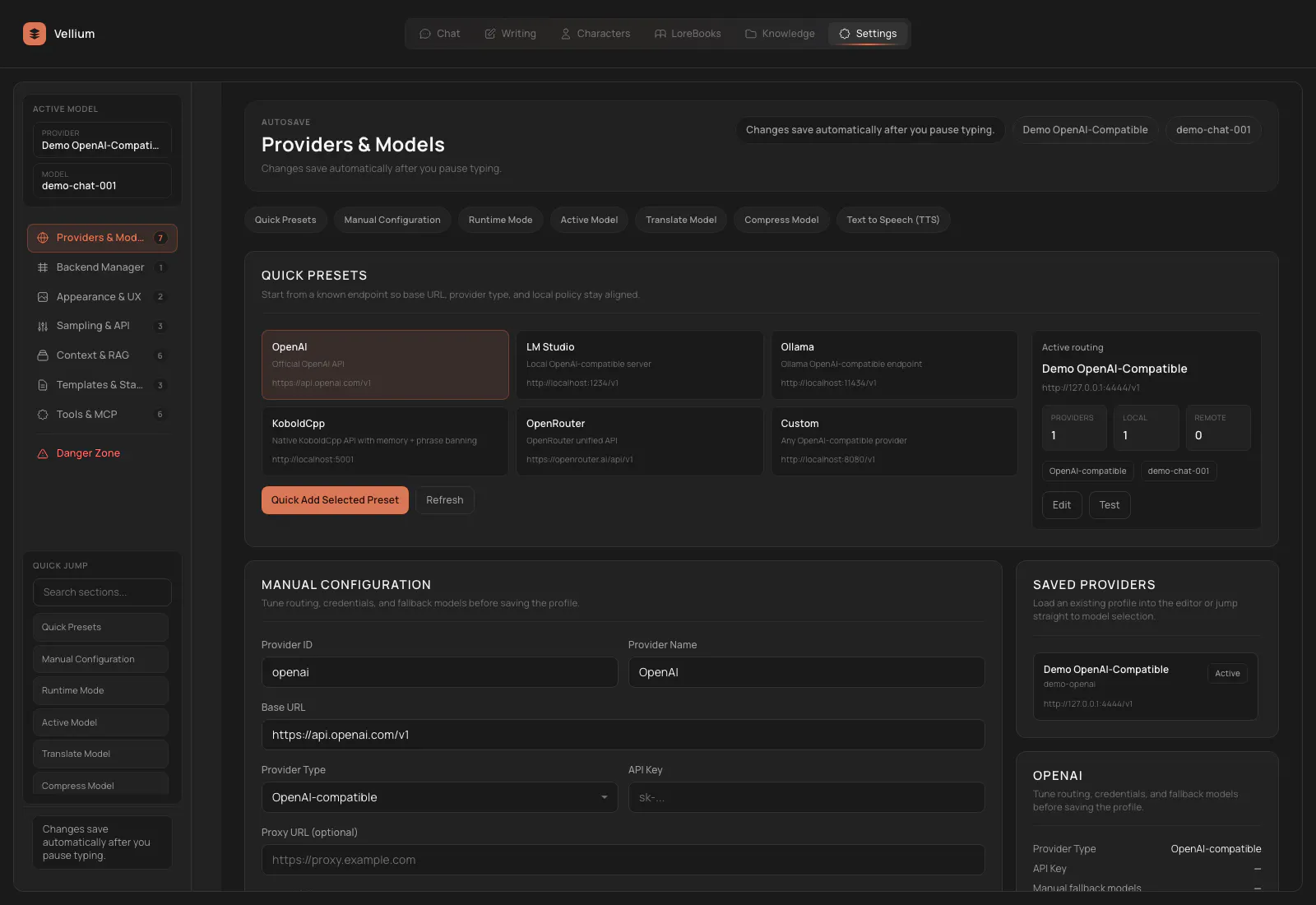Click the Appearance & UX image icon
Viewport: 1316px width, 905px height.
pyautogui.click(x=43, y=297)
